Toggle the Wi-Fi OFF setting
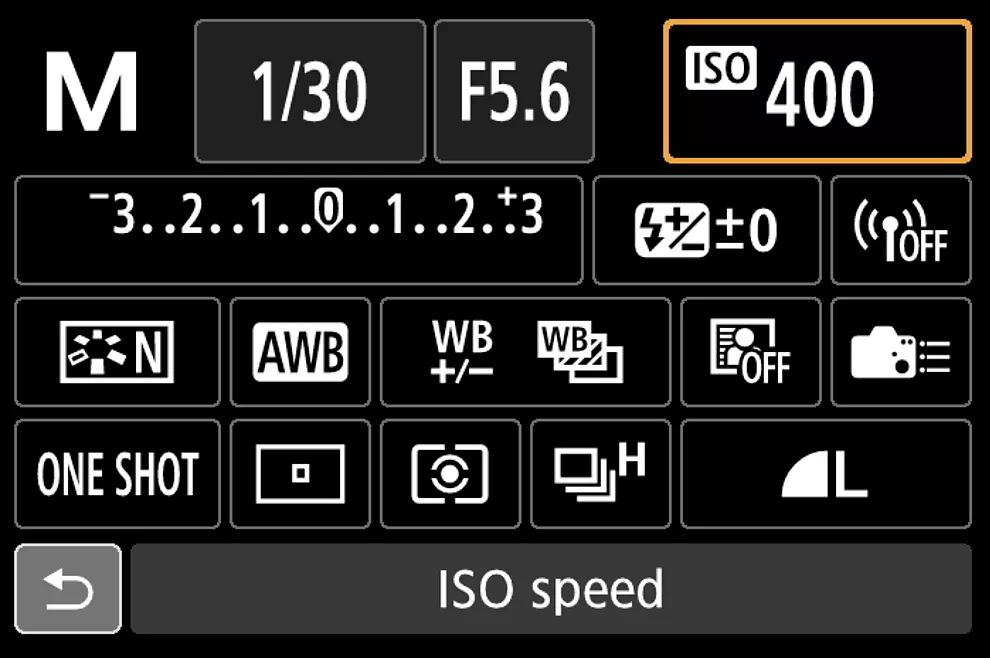 click(901, 230)
